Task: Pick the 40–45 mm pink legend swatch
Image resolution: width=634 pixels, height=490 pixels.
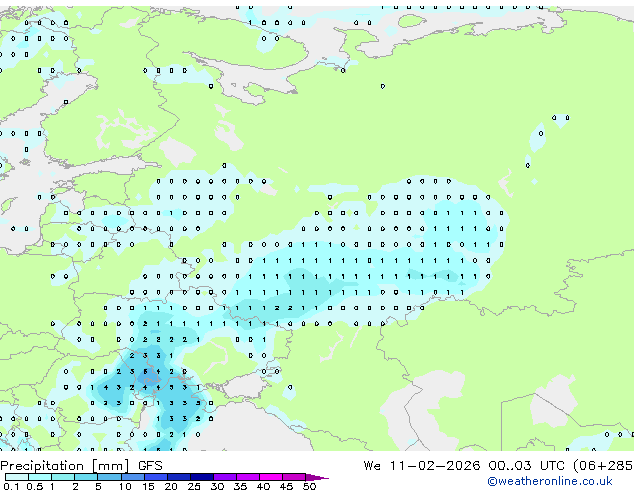Action: [x=271, y=477]
